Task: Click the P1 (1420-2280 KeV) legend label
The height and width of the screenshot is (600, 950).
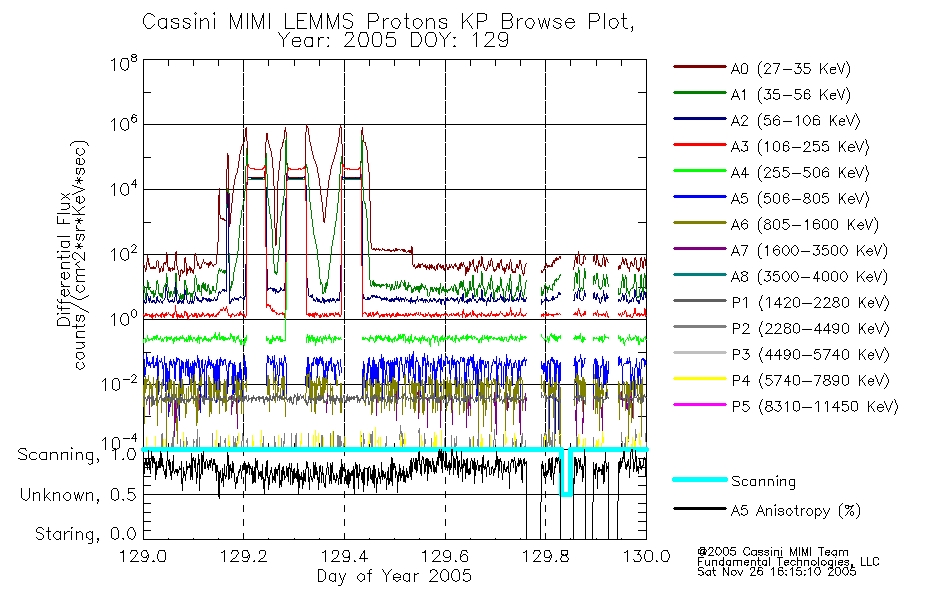Action: coord(810,303)
